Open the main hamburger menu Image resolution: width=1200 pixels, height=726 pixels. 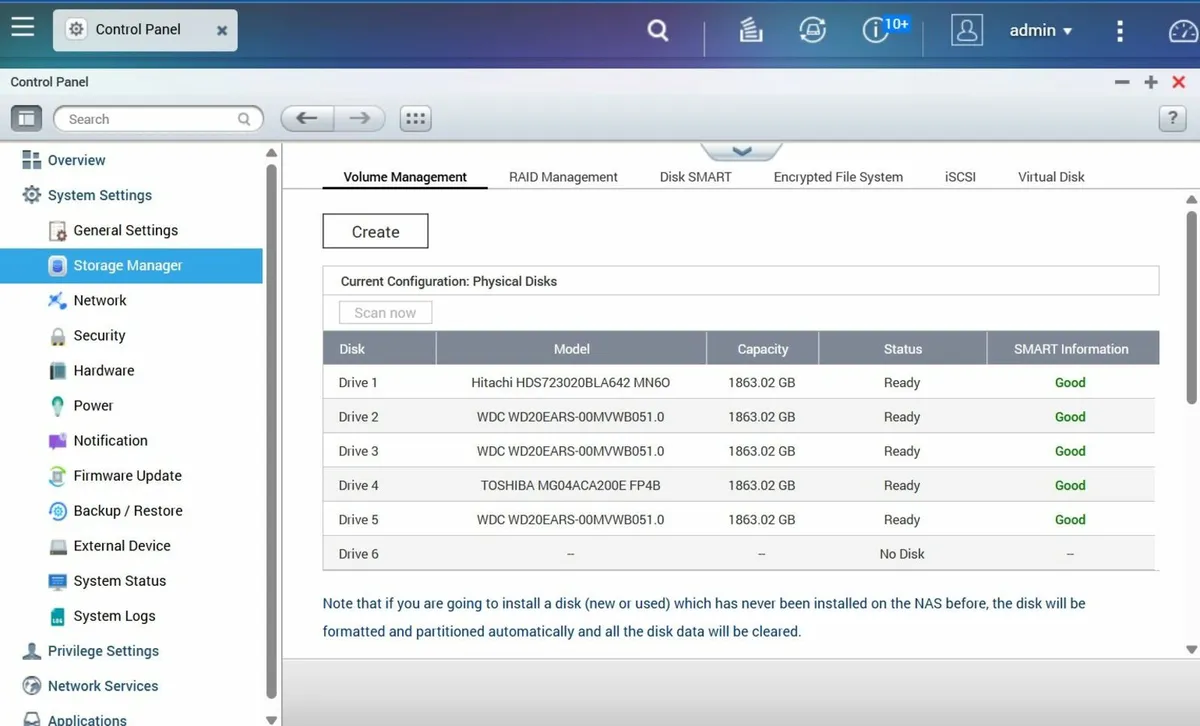[x=23, y=27]
